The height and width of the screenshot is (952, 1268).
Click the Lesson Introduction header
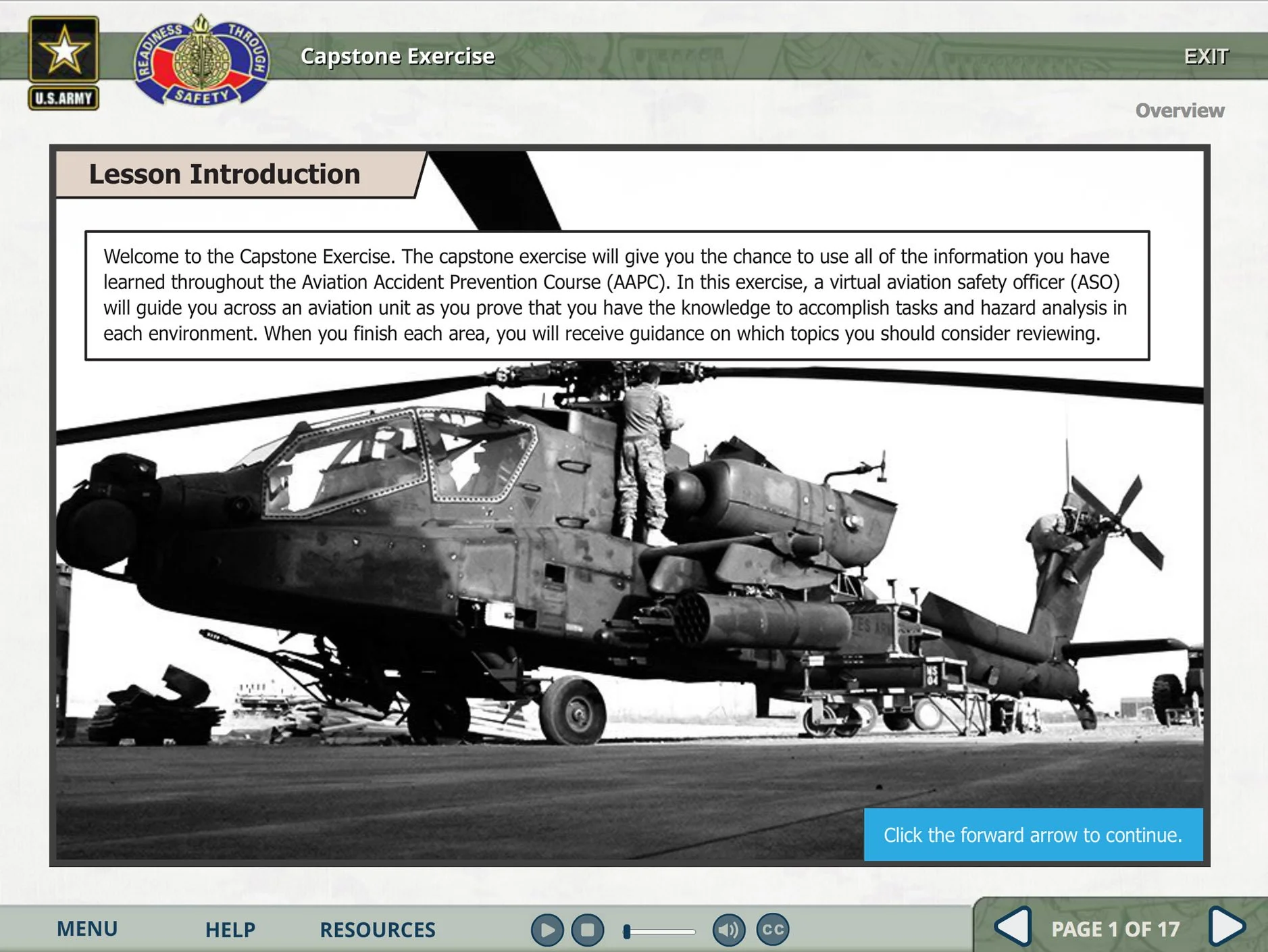[224, 174]
